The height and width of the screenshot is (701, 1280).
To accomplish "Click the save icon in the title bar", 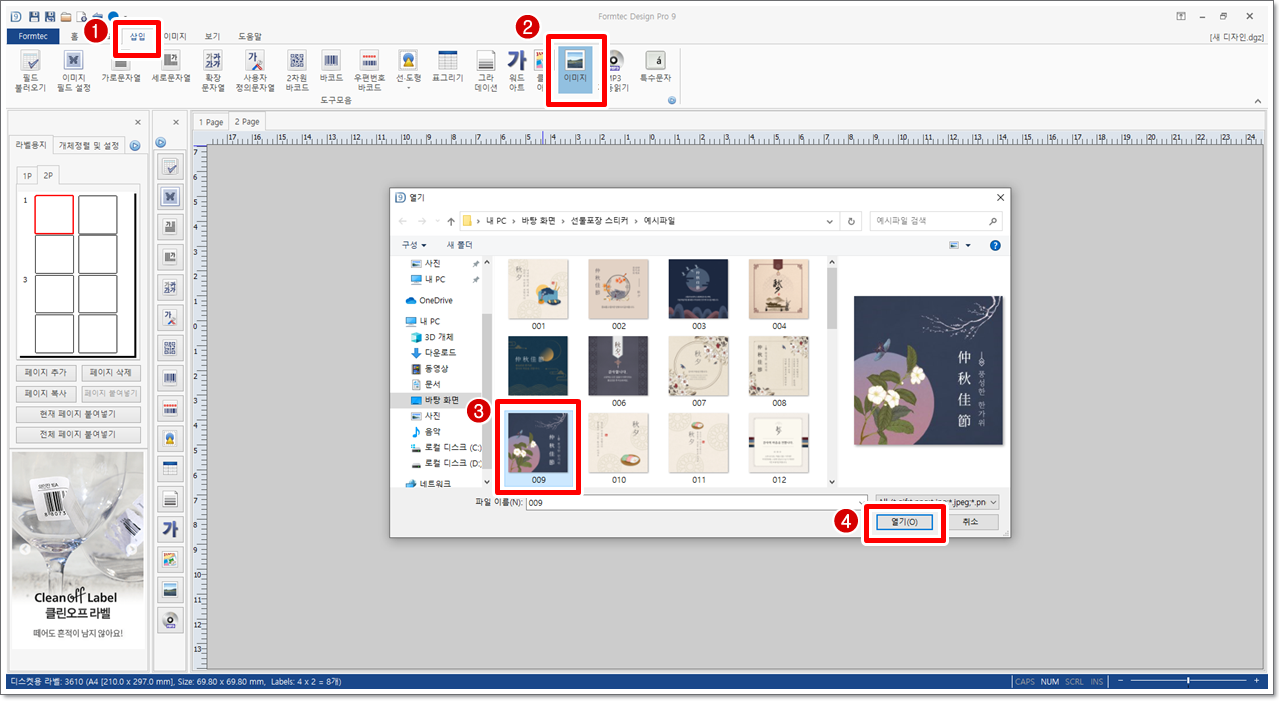I will pos(35,16).
